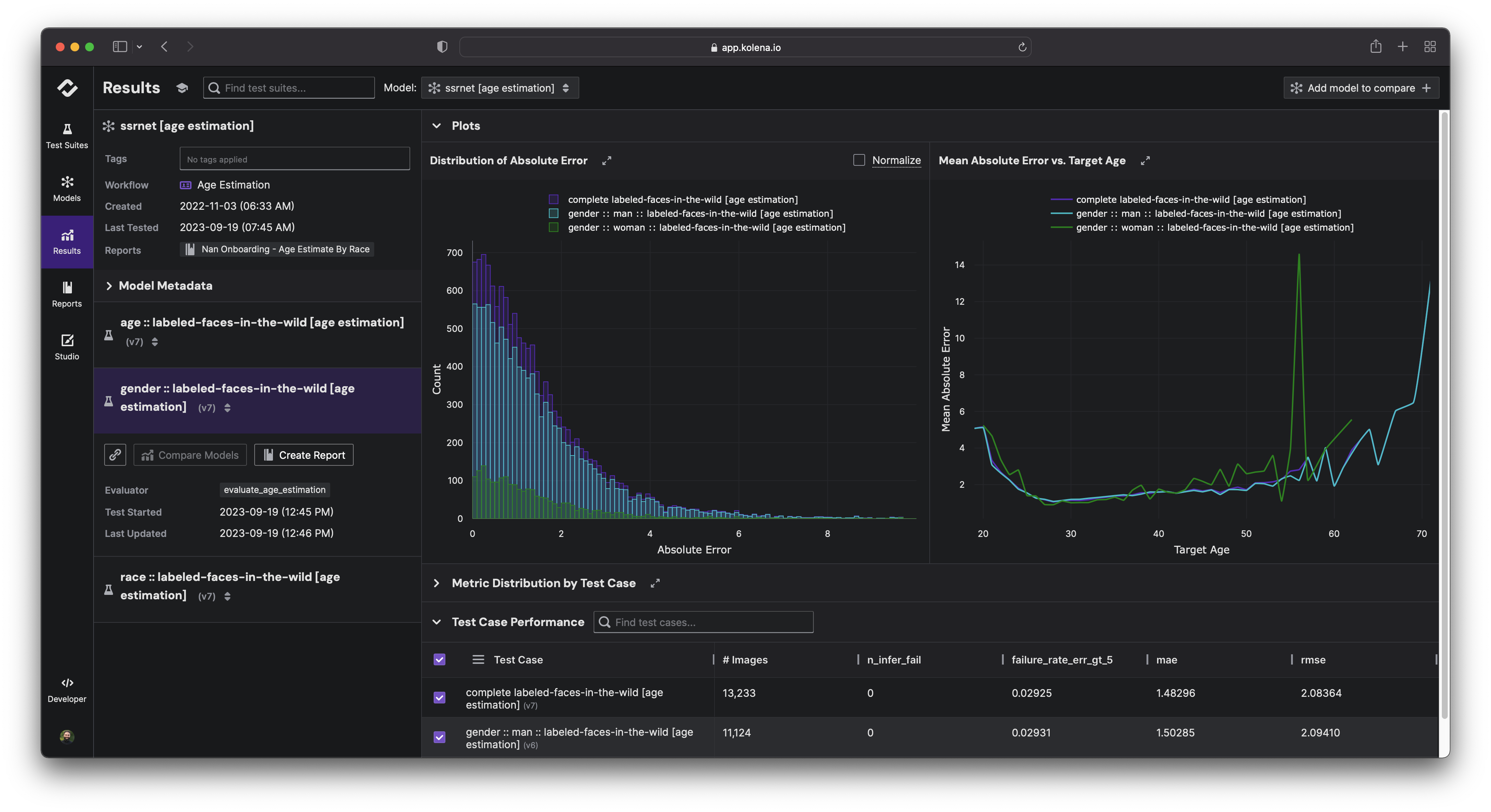Expand Metric Distribution by Test Case
This screenshot has width=1491, height=812.
click(x=437, y=584)
